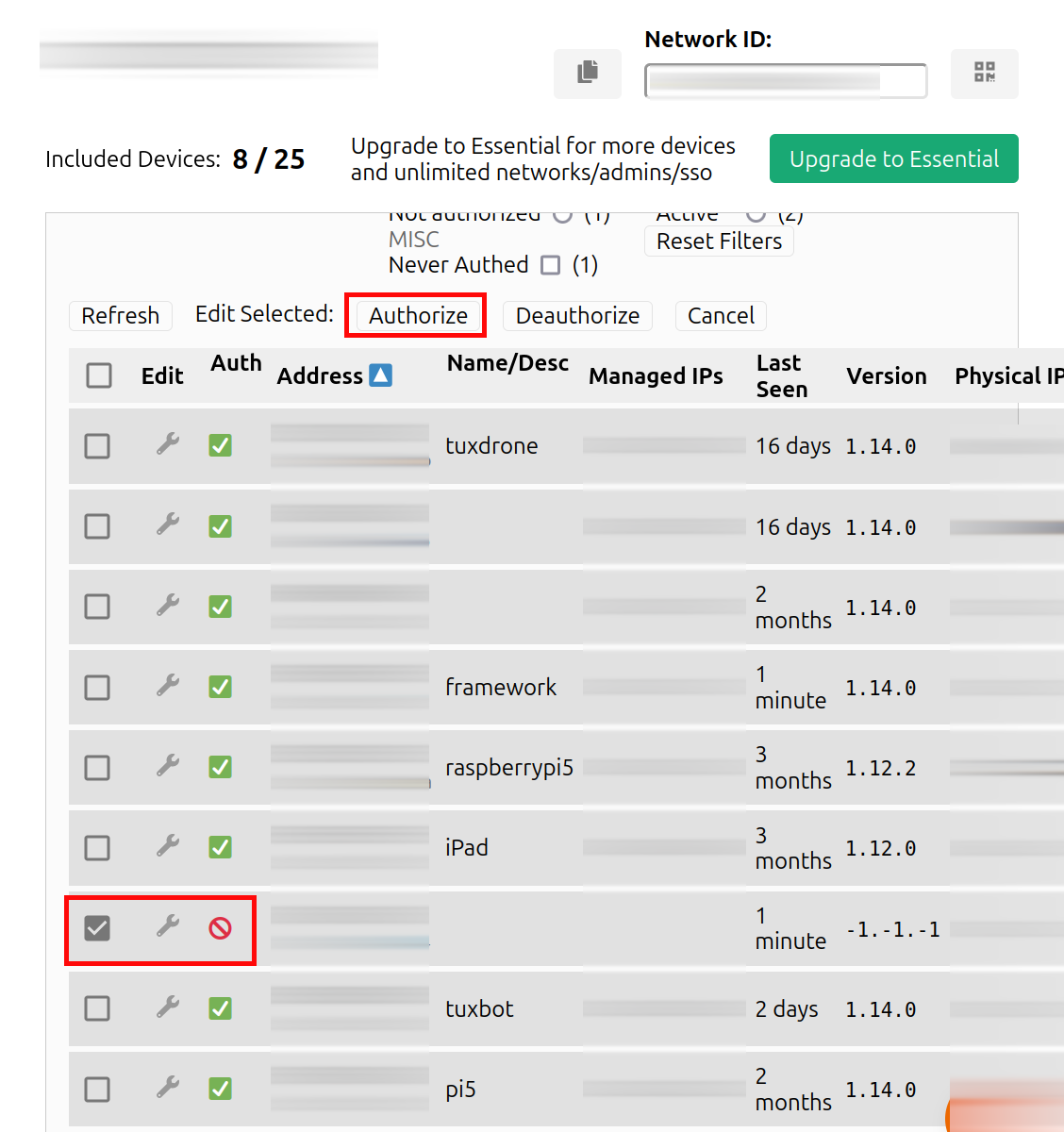Click Upgrade to Essential button
Screen dimensions: 1064x1132
point(894,158)
